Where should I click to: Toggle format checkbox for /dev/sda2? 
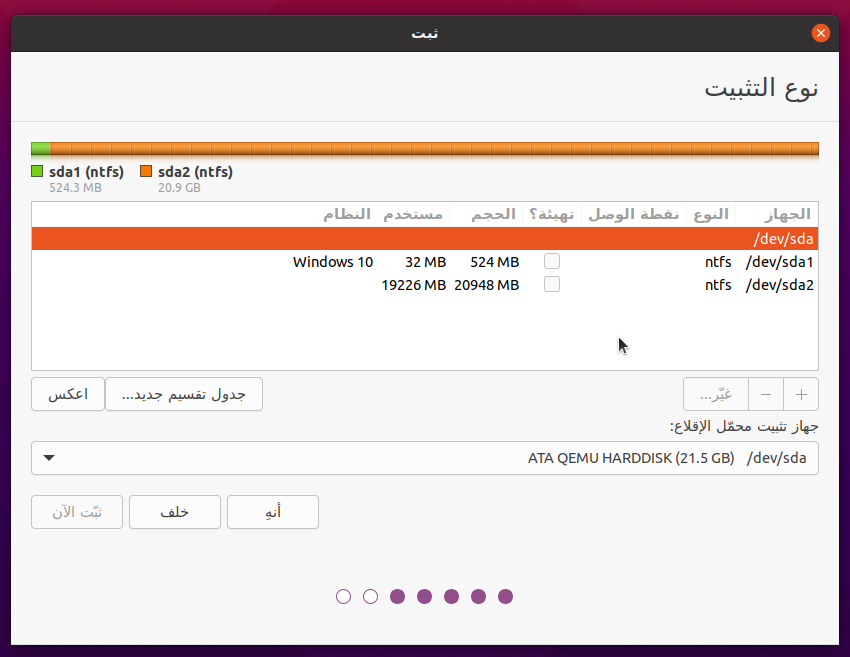pyautogui.click(x=552, y=284)
